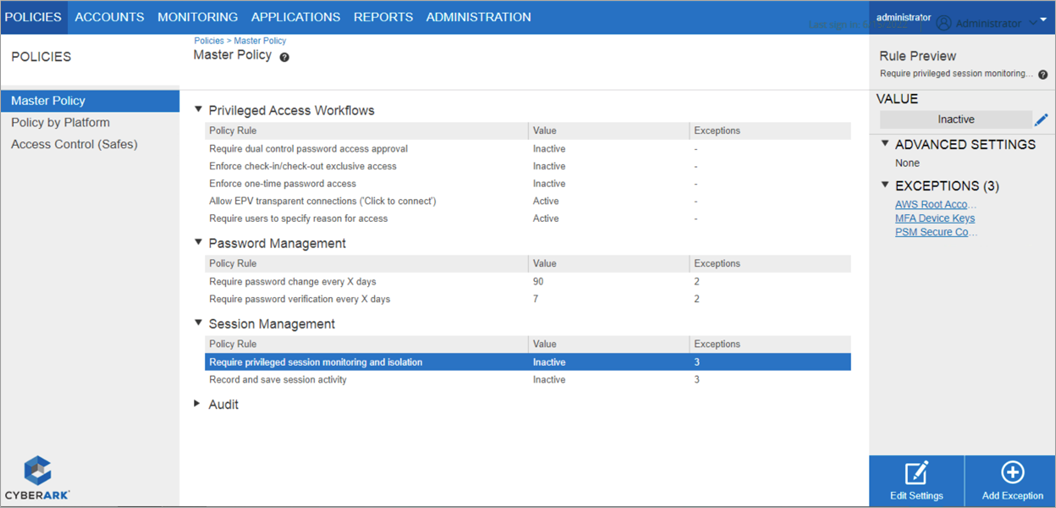The image size is (1056, 508).
Task: Open Edit Settings
Action: 916,481
